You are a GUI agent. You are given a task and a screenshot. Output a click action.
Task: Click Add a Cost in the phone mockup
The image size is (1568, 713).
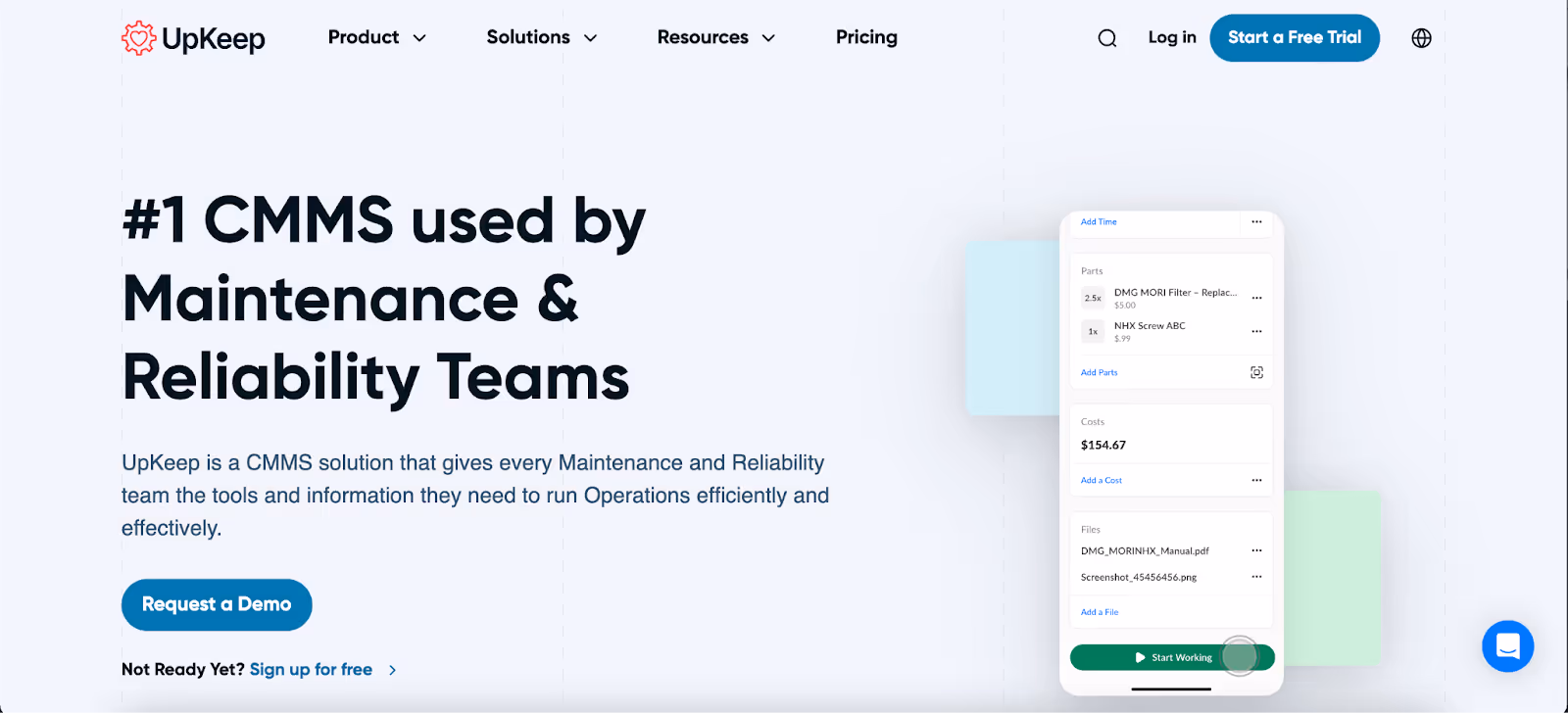click(x=1102, y=480)
